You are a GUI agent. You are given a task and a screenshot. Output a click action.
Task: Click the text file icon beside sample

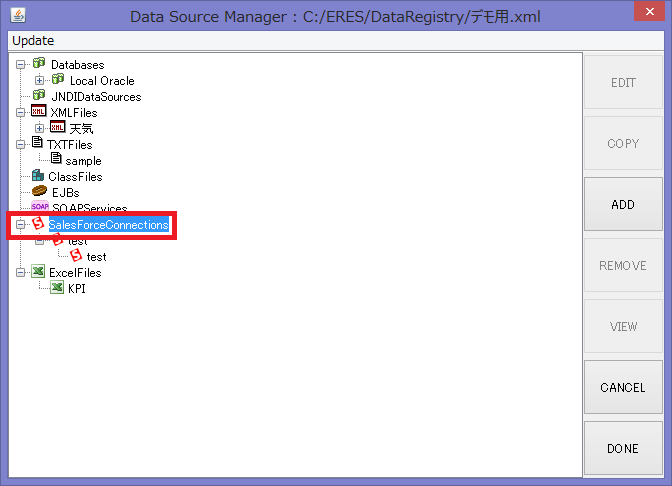[x=56, y=159]
